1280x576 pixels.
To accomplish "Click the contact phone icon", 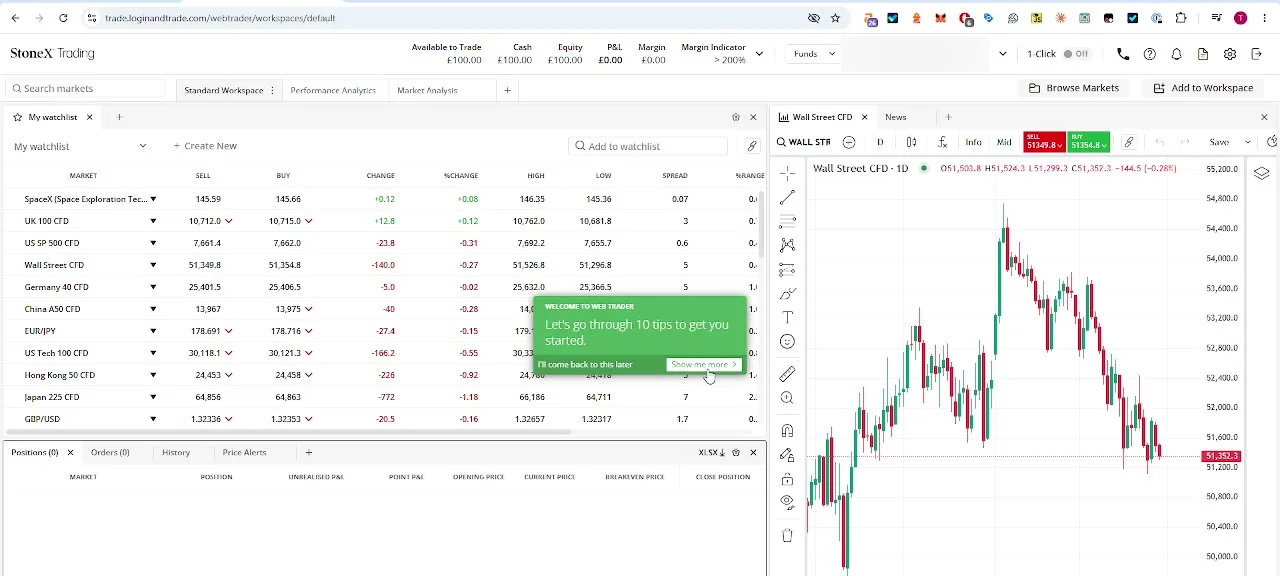I will (1123, 54).
